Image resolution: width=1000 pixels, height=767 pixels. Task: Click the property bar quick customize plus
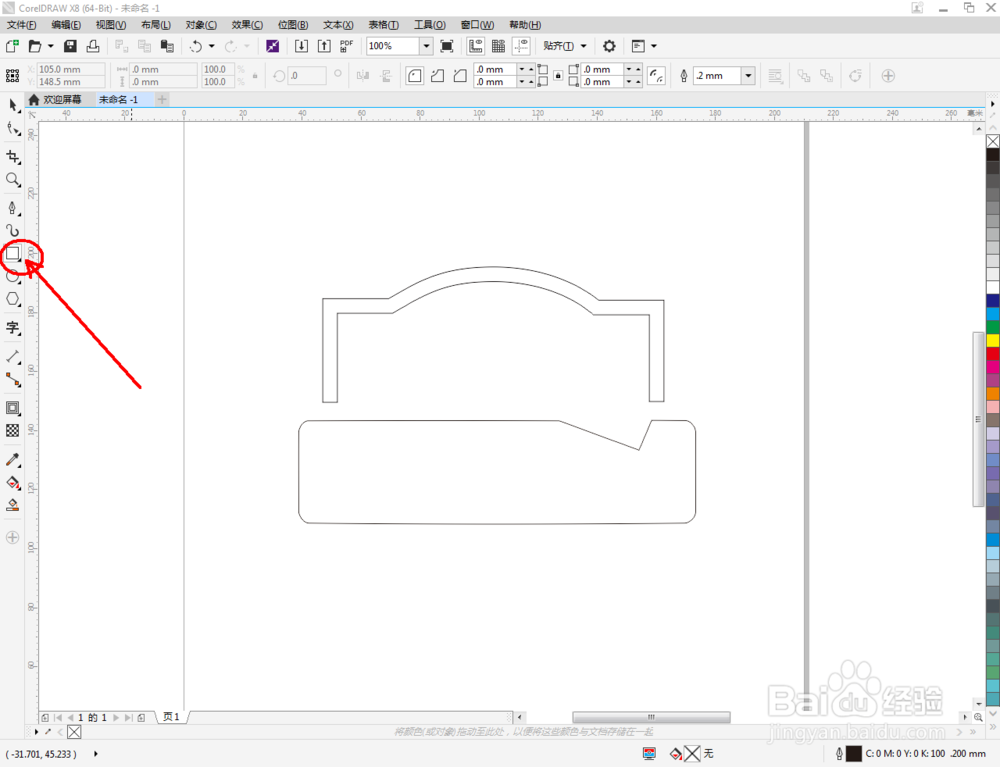[888, 76]
